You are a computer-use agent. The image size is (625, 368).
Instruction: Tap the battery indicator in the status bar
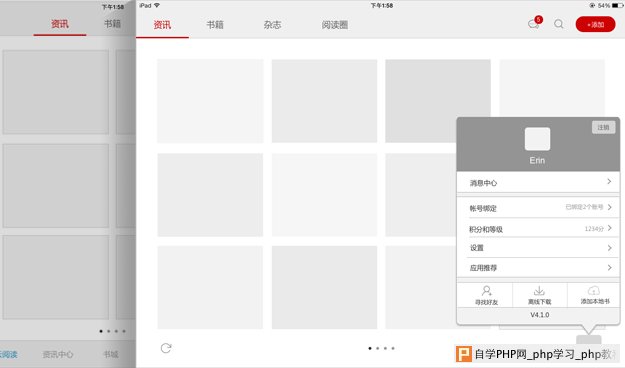coord(617,6)
